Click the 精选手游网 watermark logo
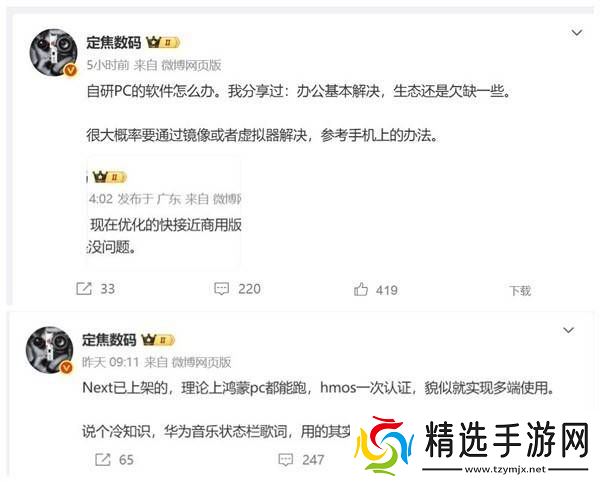This screenshot has height=482, width=600. point(471,446)
